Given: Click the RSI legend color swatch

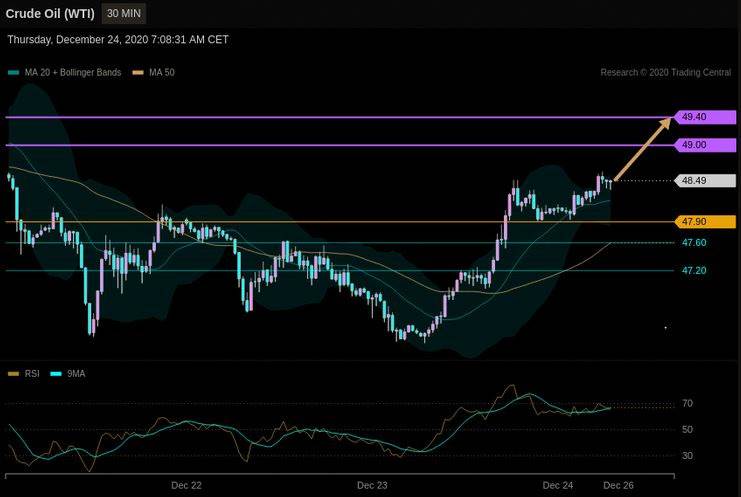Looking at the screenshot, I should click(14, 374).
